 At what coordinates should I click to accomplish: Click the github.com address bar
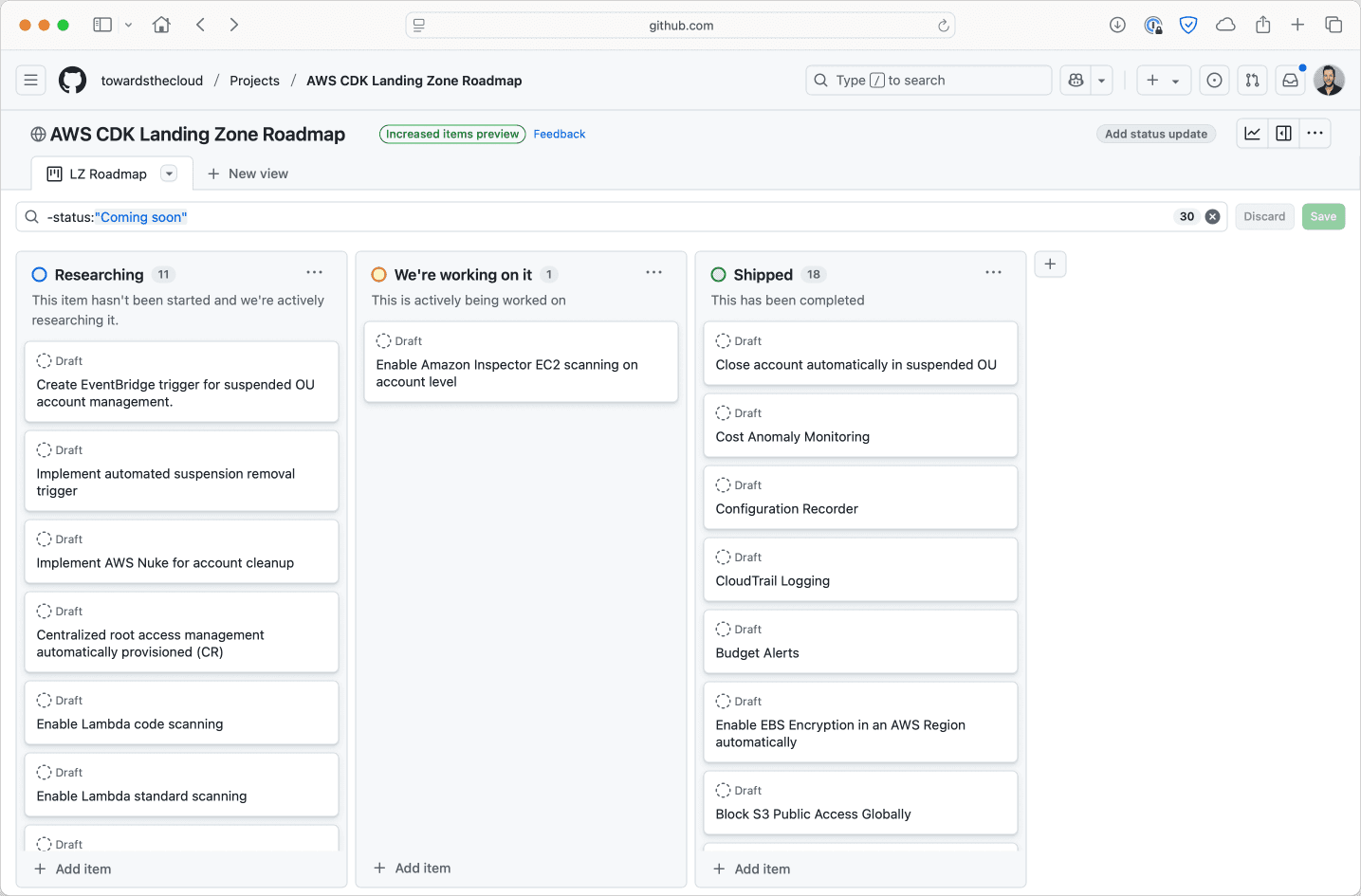pos(680,26)
